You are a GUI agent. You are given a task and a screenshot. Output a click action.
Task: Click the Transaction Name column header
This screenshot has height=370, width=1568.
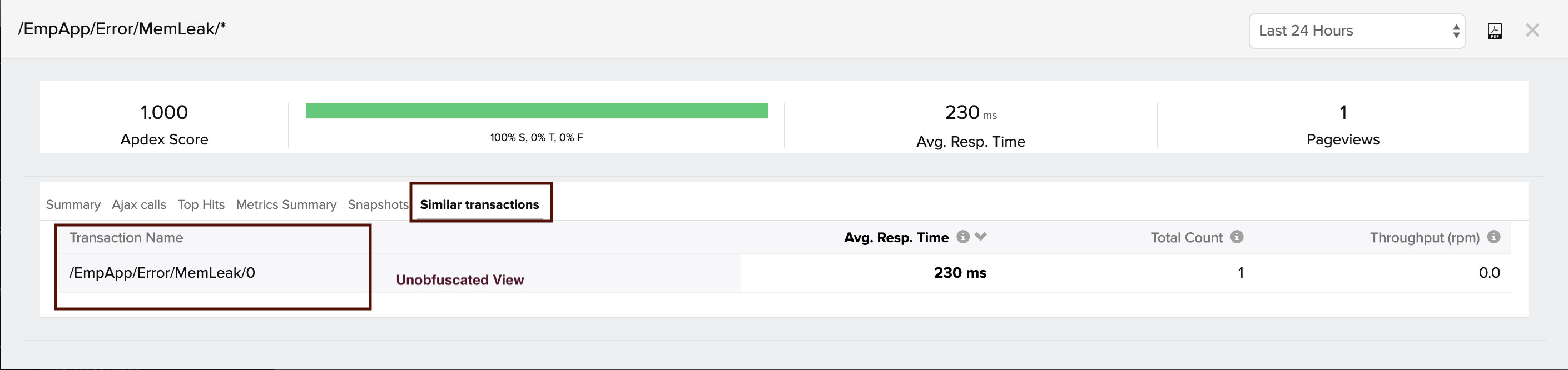126,237
